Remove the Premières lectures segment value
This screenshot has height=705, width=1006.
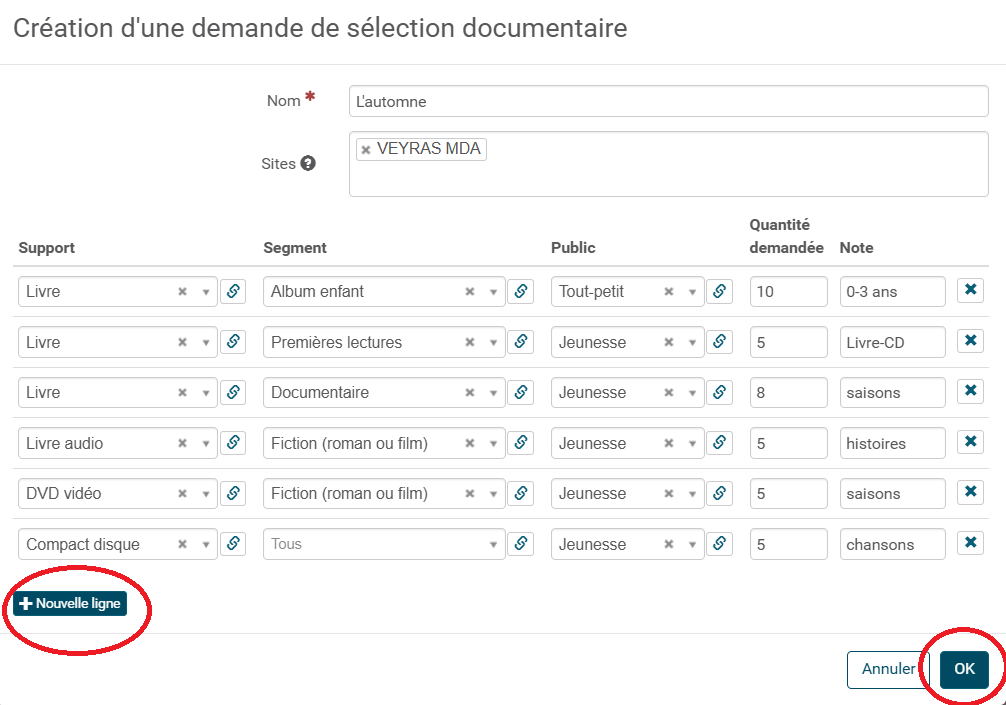coord(468,341)
